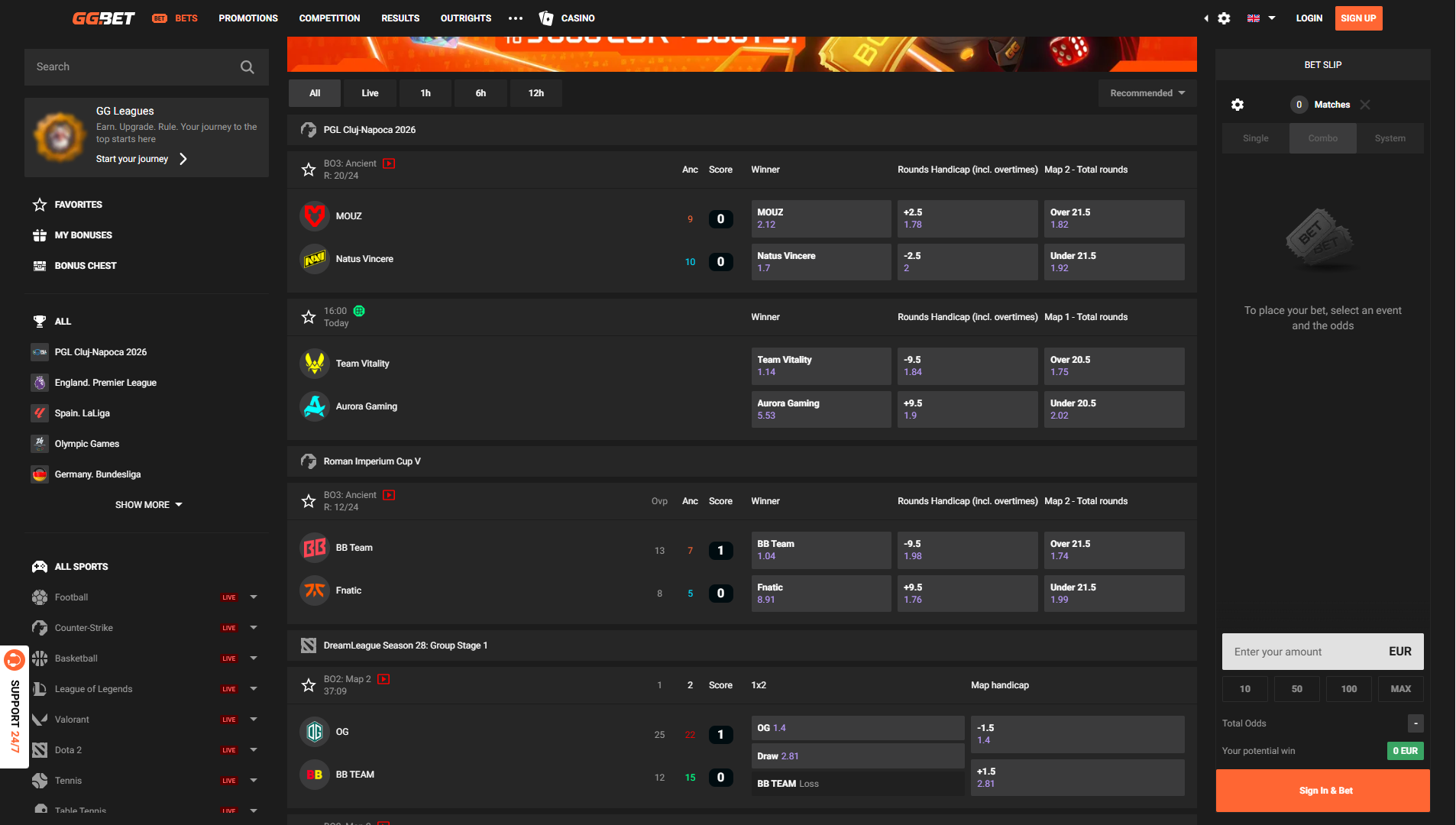The image size is (1456, 825).
Task: Click the Support 24/7 chat icon
Action: coord(15,659)
